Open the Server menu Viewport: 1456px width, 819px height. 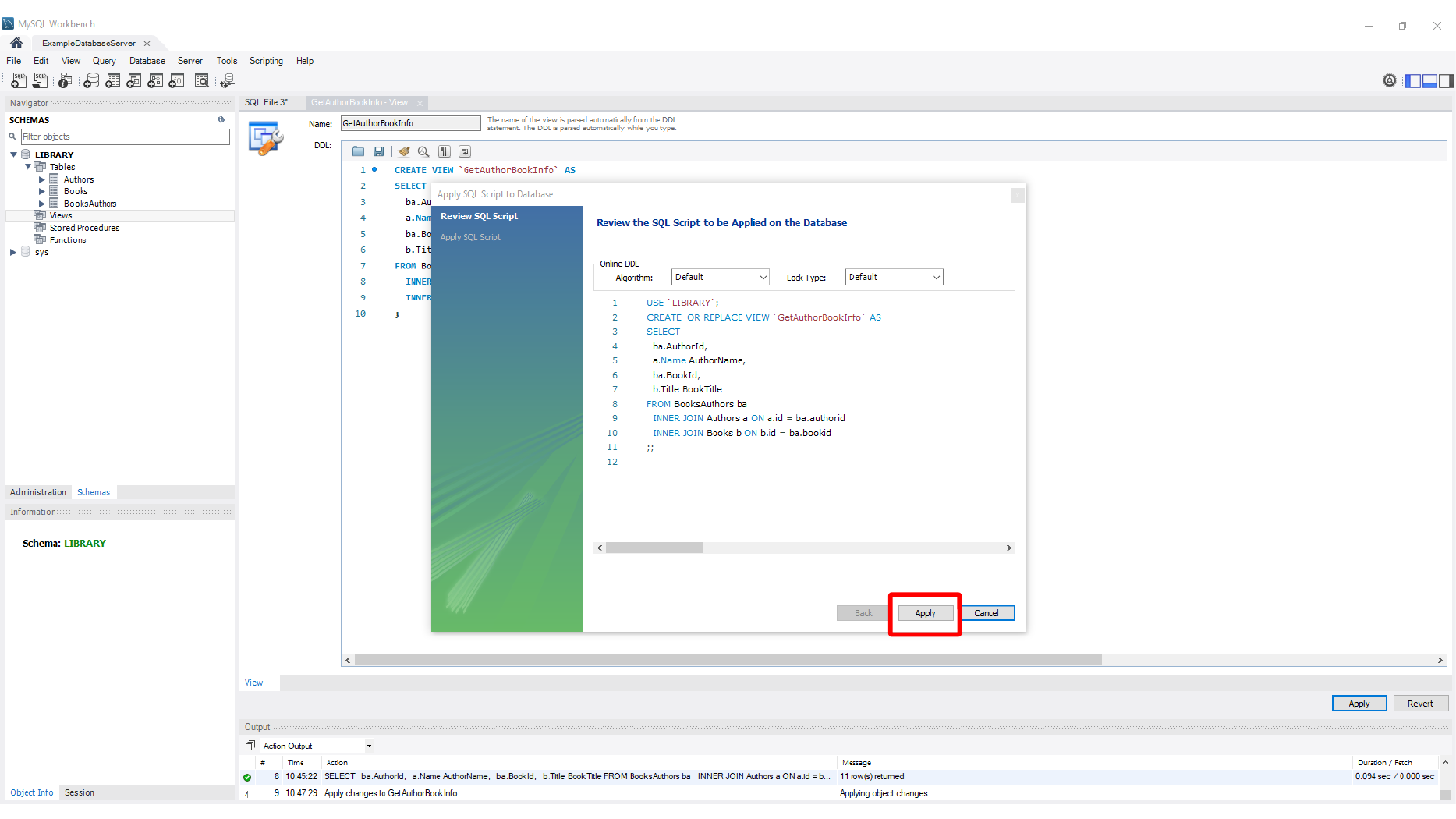pyautogui.click(x=190, y=61)
